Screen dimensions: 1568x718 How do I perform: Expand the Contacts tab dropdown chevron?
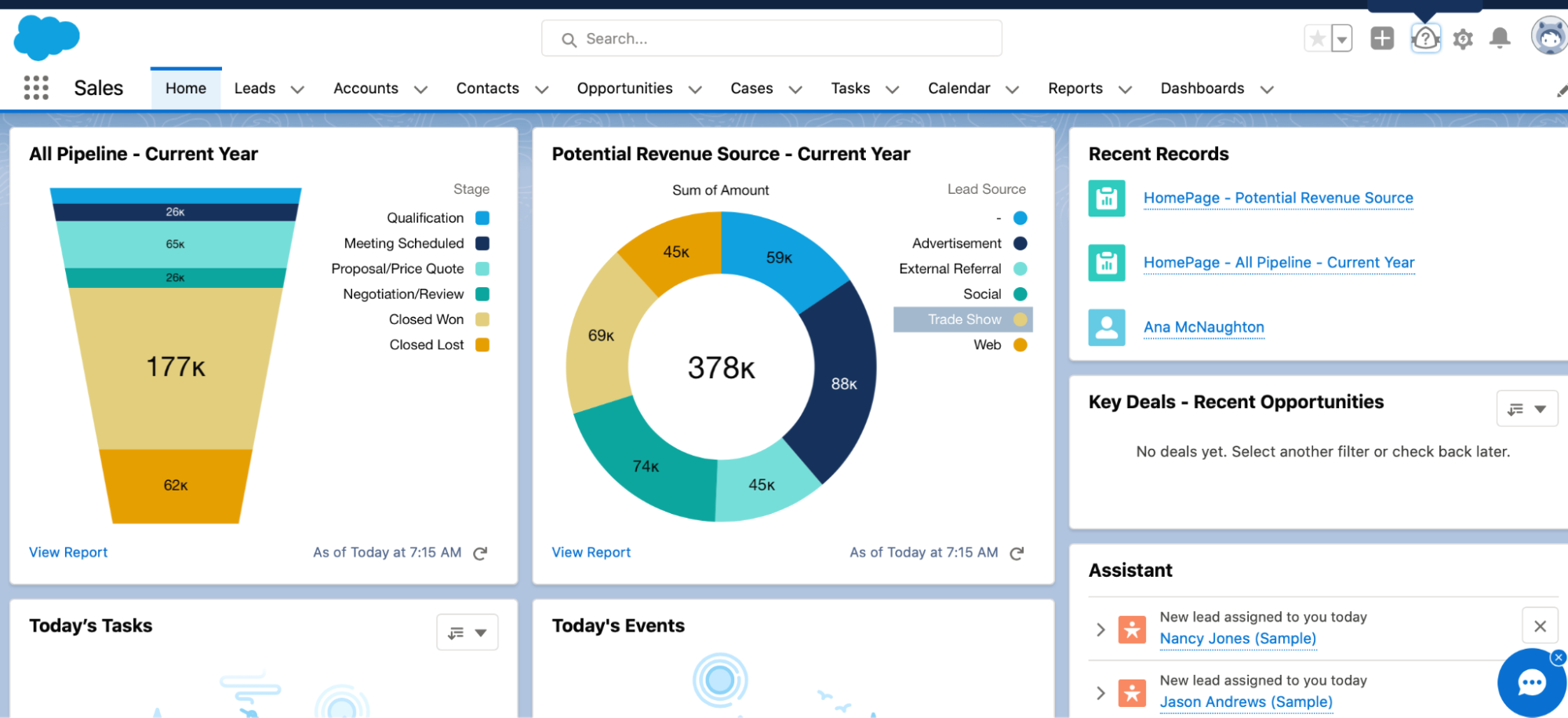(x=541, y=90)
